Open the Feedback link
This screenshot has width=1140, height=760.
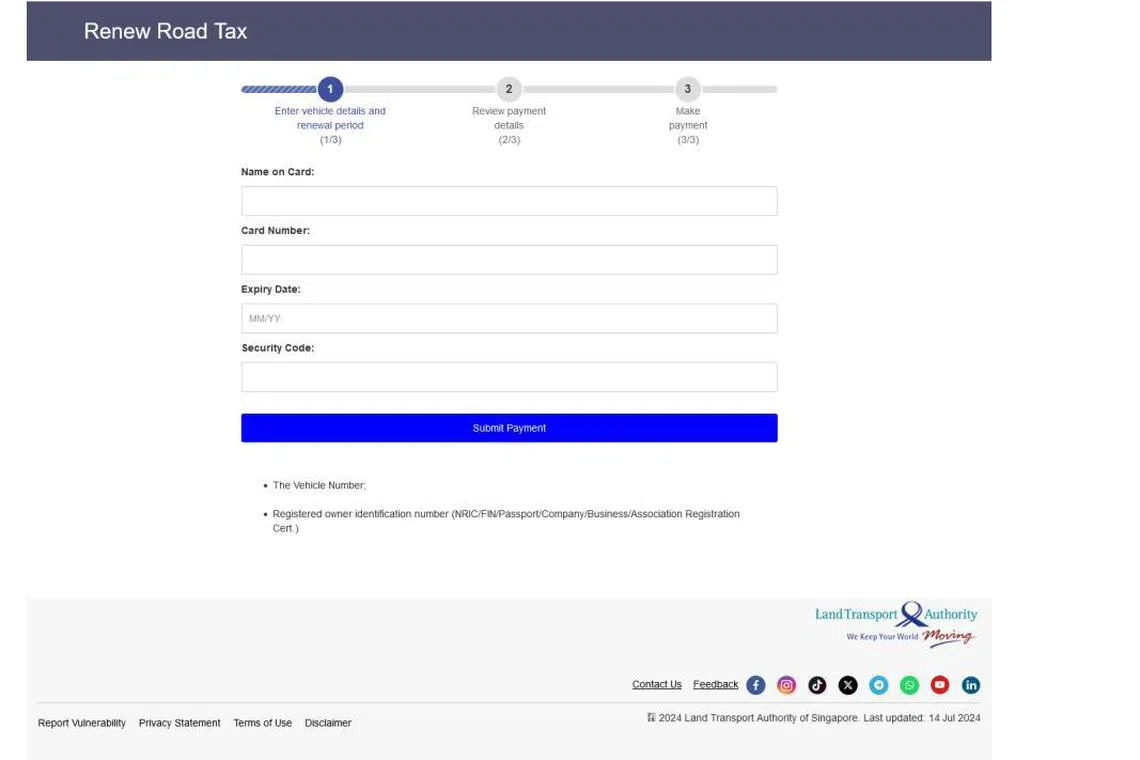pyautogui.click(x=715, y=685)
